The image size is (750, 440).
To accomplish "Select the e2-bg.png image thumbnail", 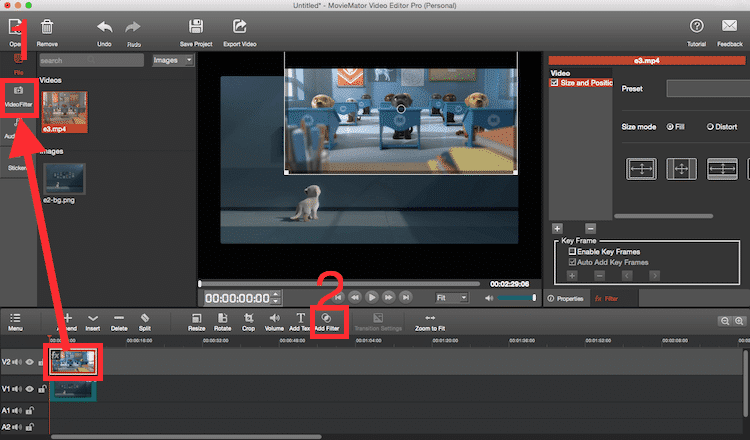I will point(64,178).
